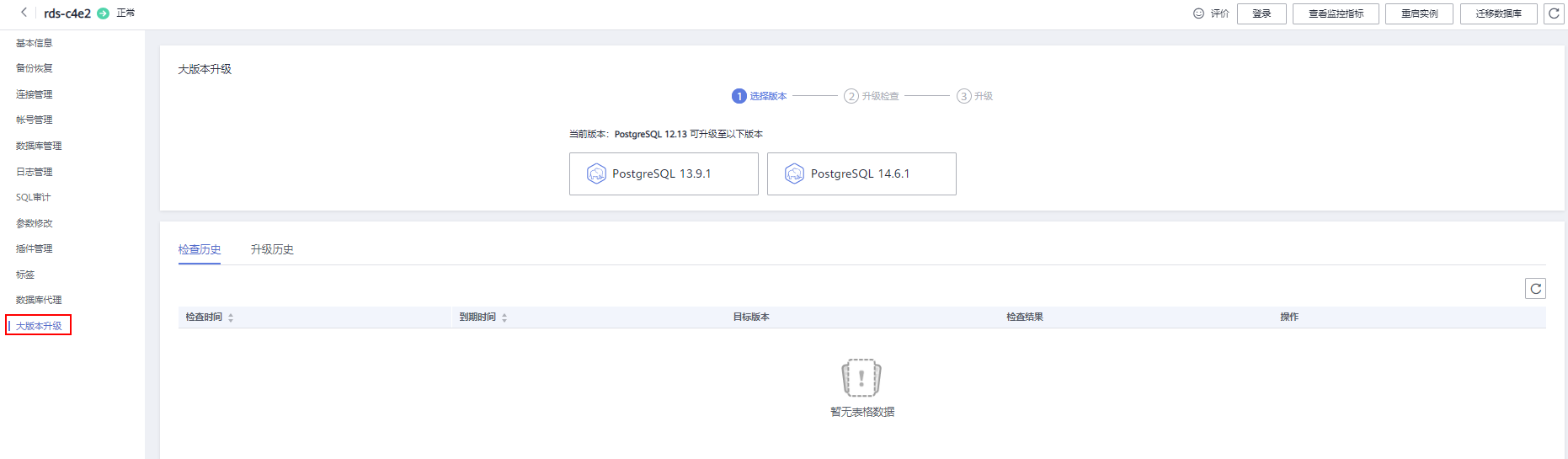Refresh the 检查历史 table
Viewport: 1568px width, 459px height.
coord(1535,289)
